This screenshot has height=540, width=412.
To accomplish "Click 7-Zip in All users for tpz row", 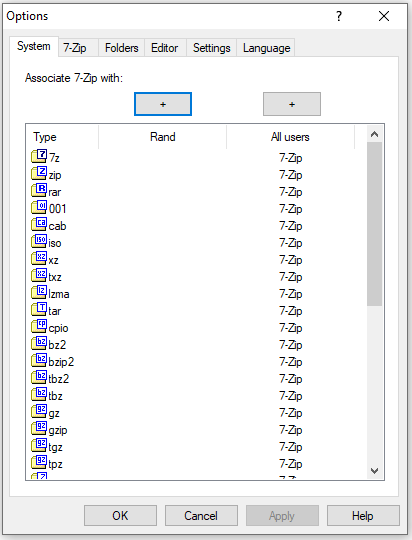I will (291, 464).
